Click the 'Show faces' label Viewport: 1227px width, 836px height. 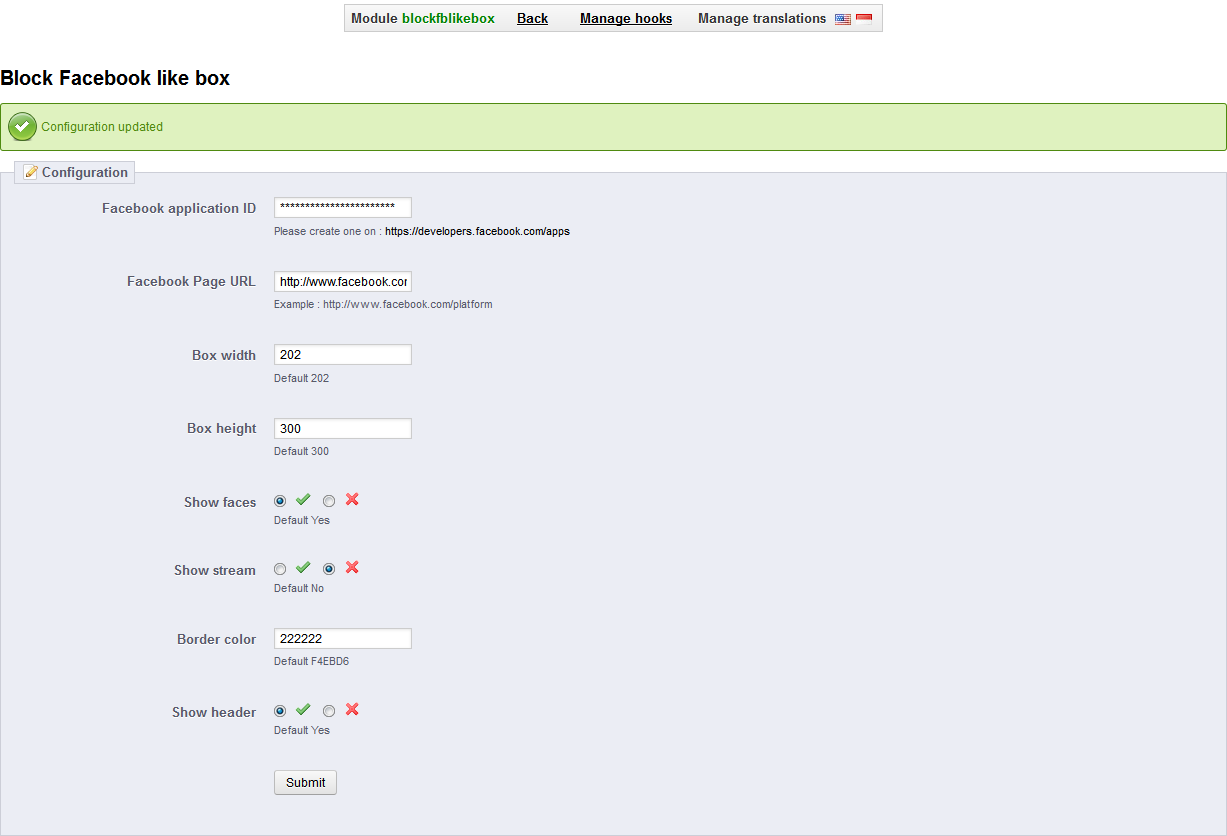(220, 502)
